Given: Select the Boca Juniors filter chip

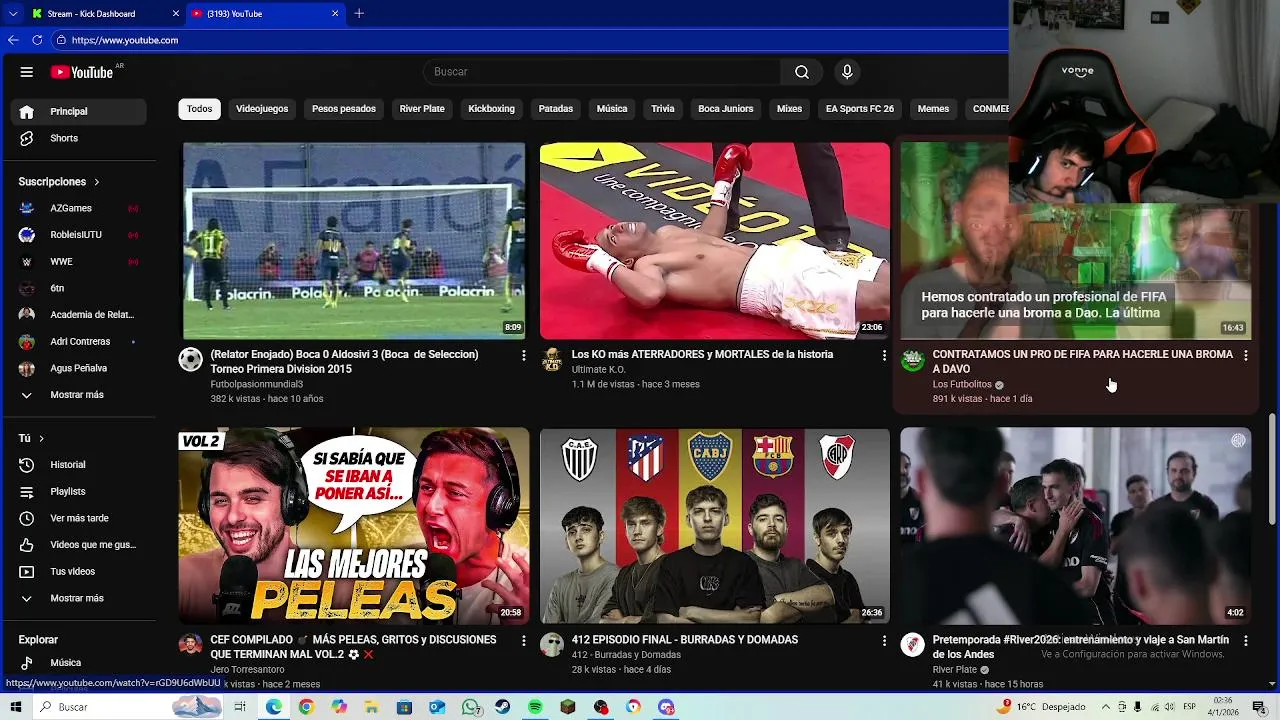Looking at the screenshot, I should click(726, 109).
